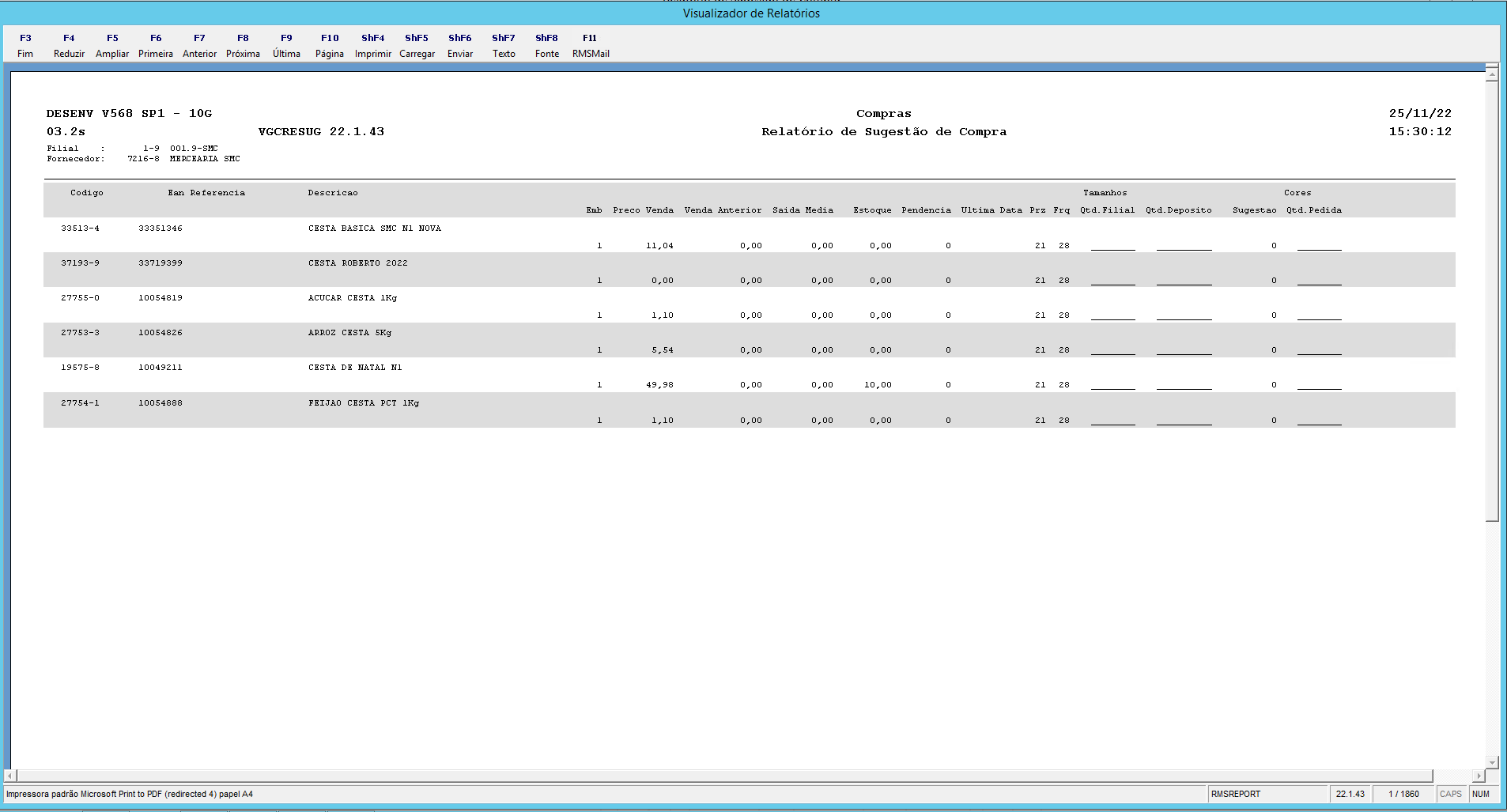
Task: Click the price value 11,04
Action: [660, 246]
